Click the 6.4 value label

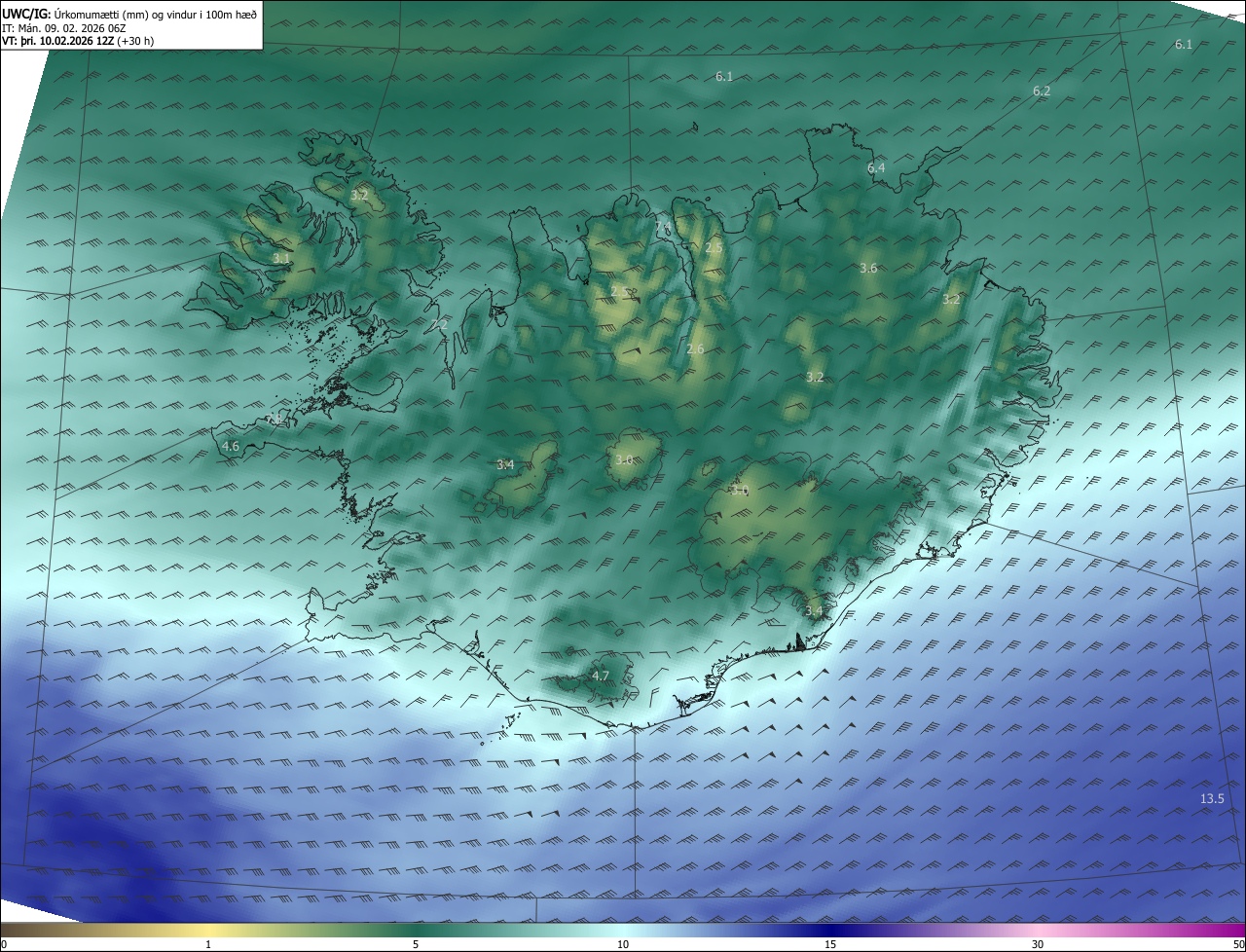tap(876, 167)
